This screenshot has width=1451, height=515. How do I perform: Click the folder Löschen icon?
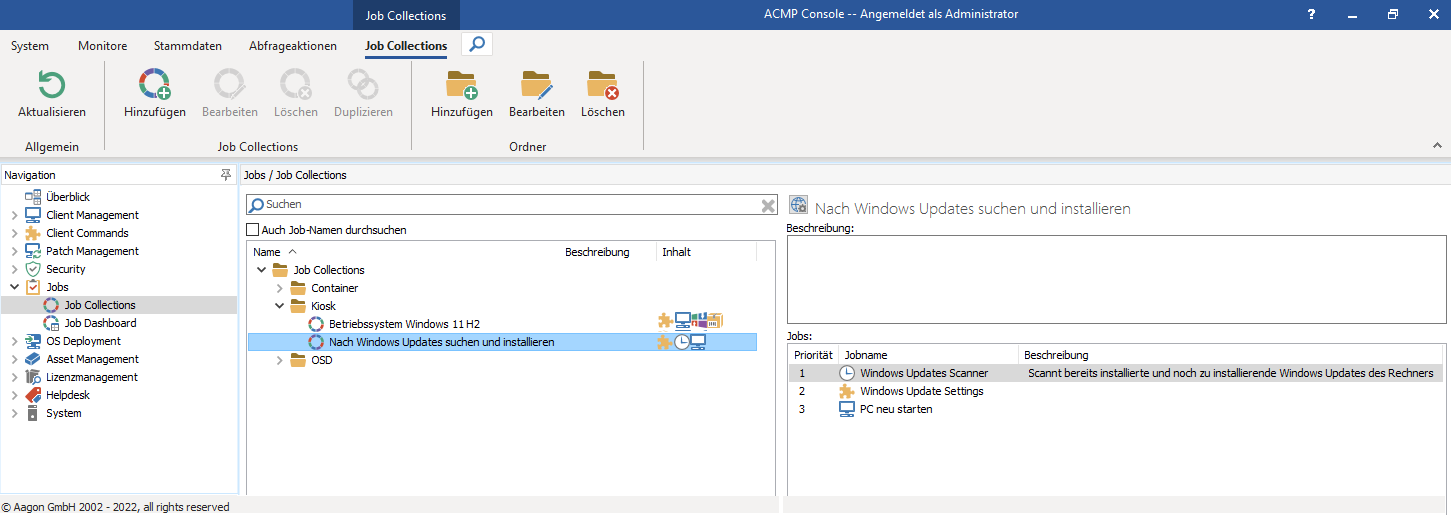[x=602, y=84]
